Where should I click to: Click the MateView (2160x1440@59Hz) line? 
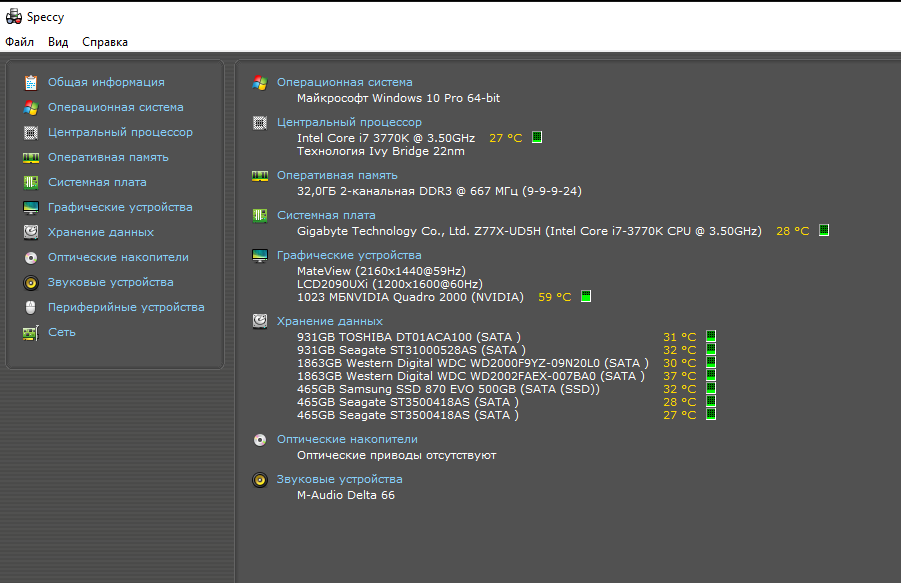point(381,271)
